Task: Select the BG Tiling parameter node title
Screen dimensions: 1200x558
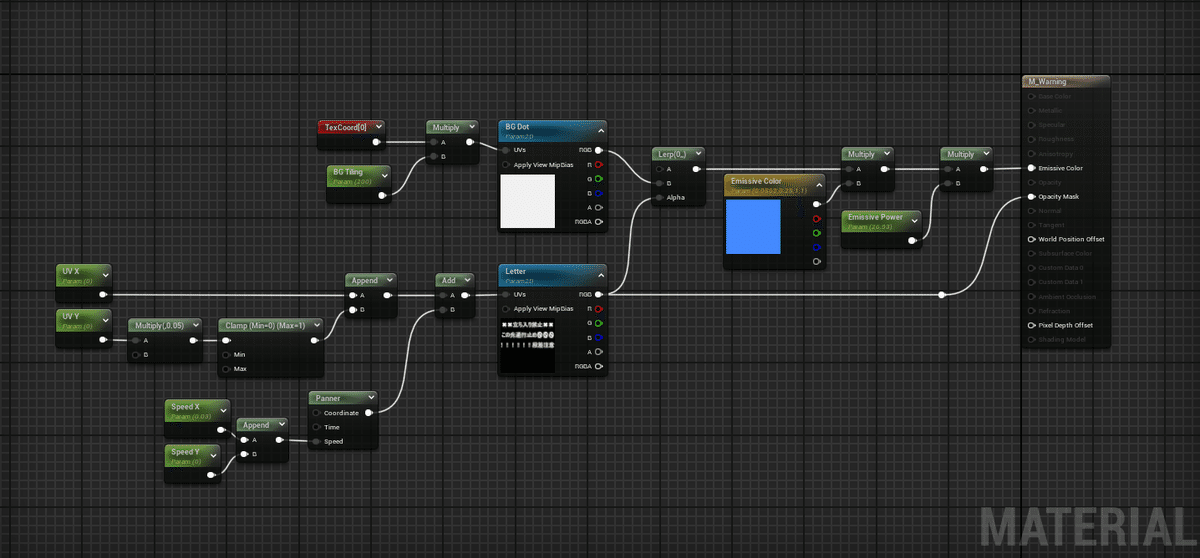Action: pyautogui.click(x=349, y=172)
